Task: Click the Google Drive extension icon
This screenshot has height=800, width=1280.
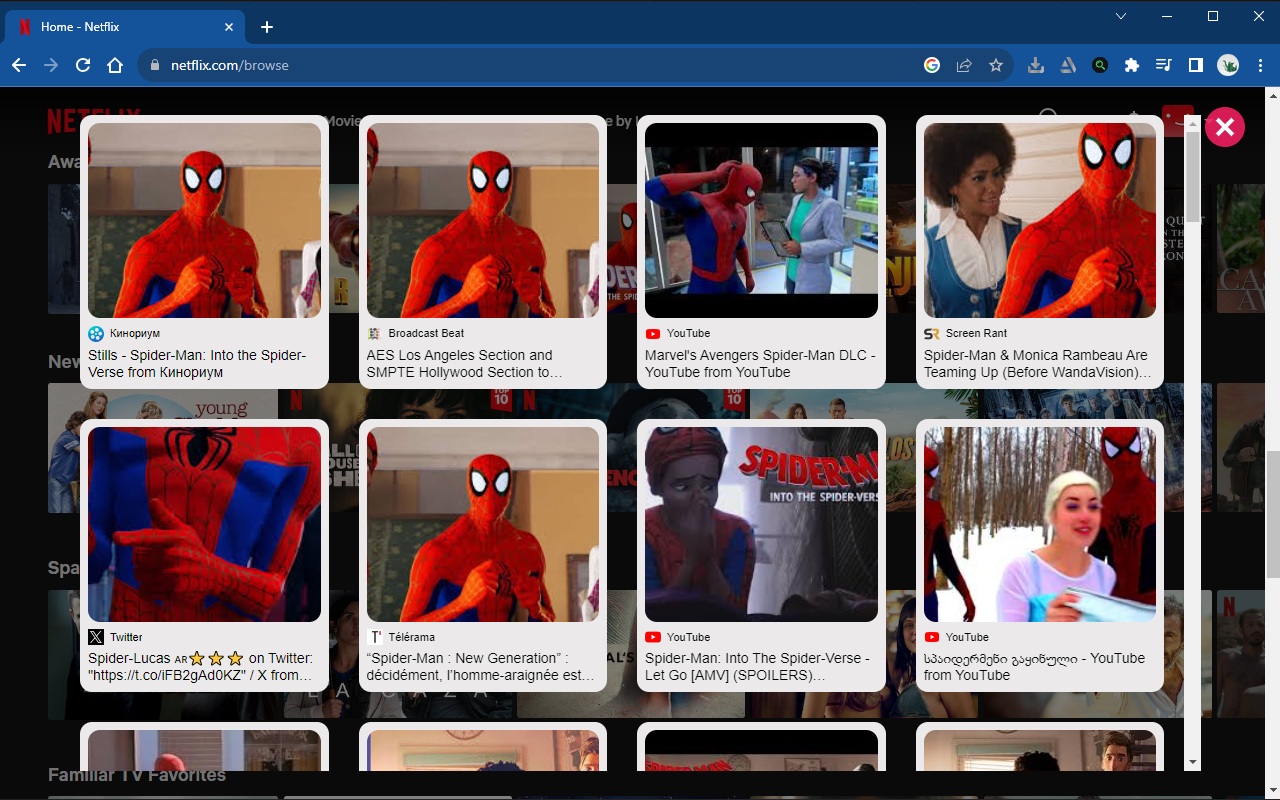Action: [1068, 65]
